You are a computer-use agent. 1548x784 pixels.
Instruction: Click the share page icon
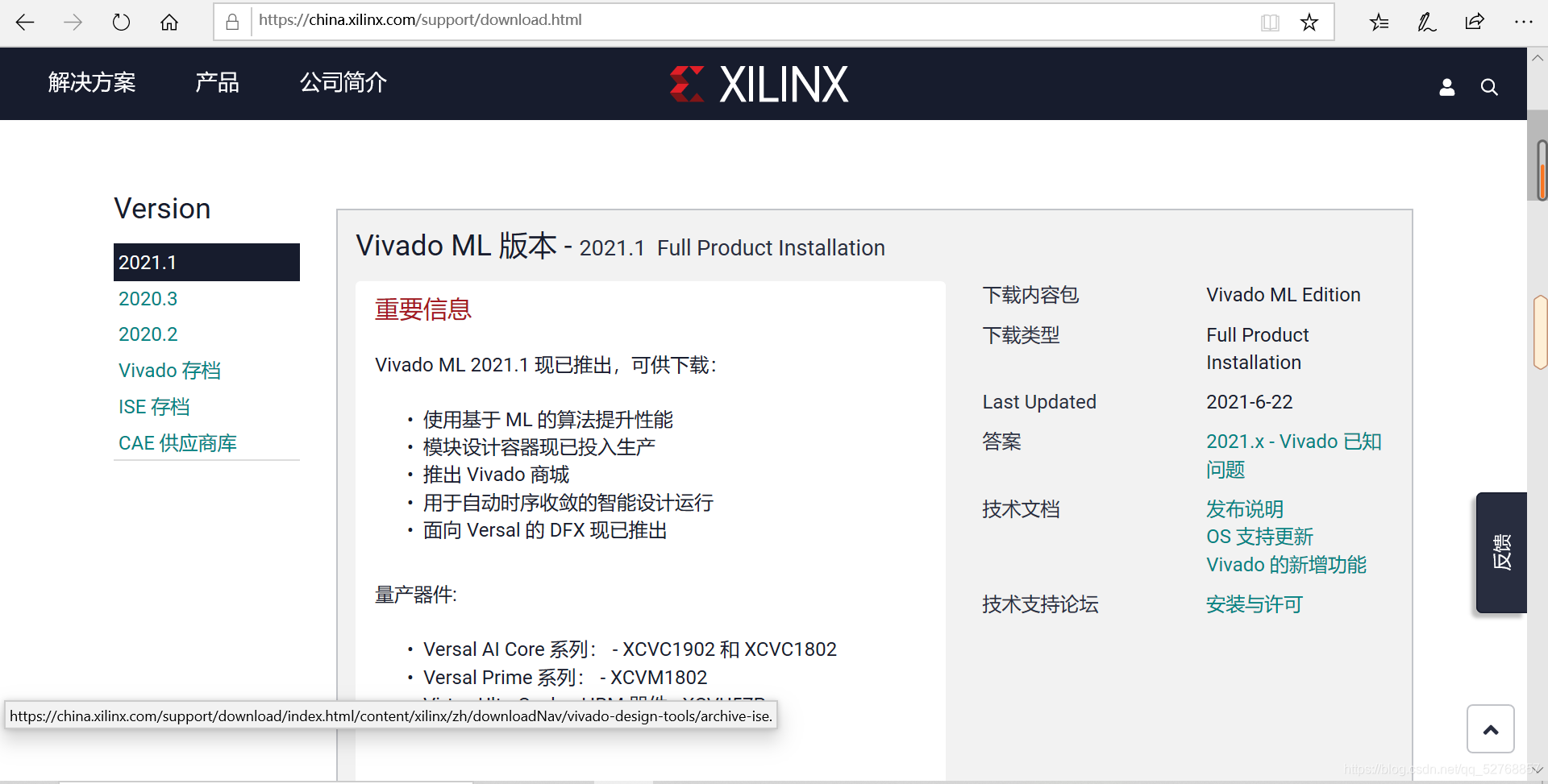pyautogui.click(x=1475, y=22)
